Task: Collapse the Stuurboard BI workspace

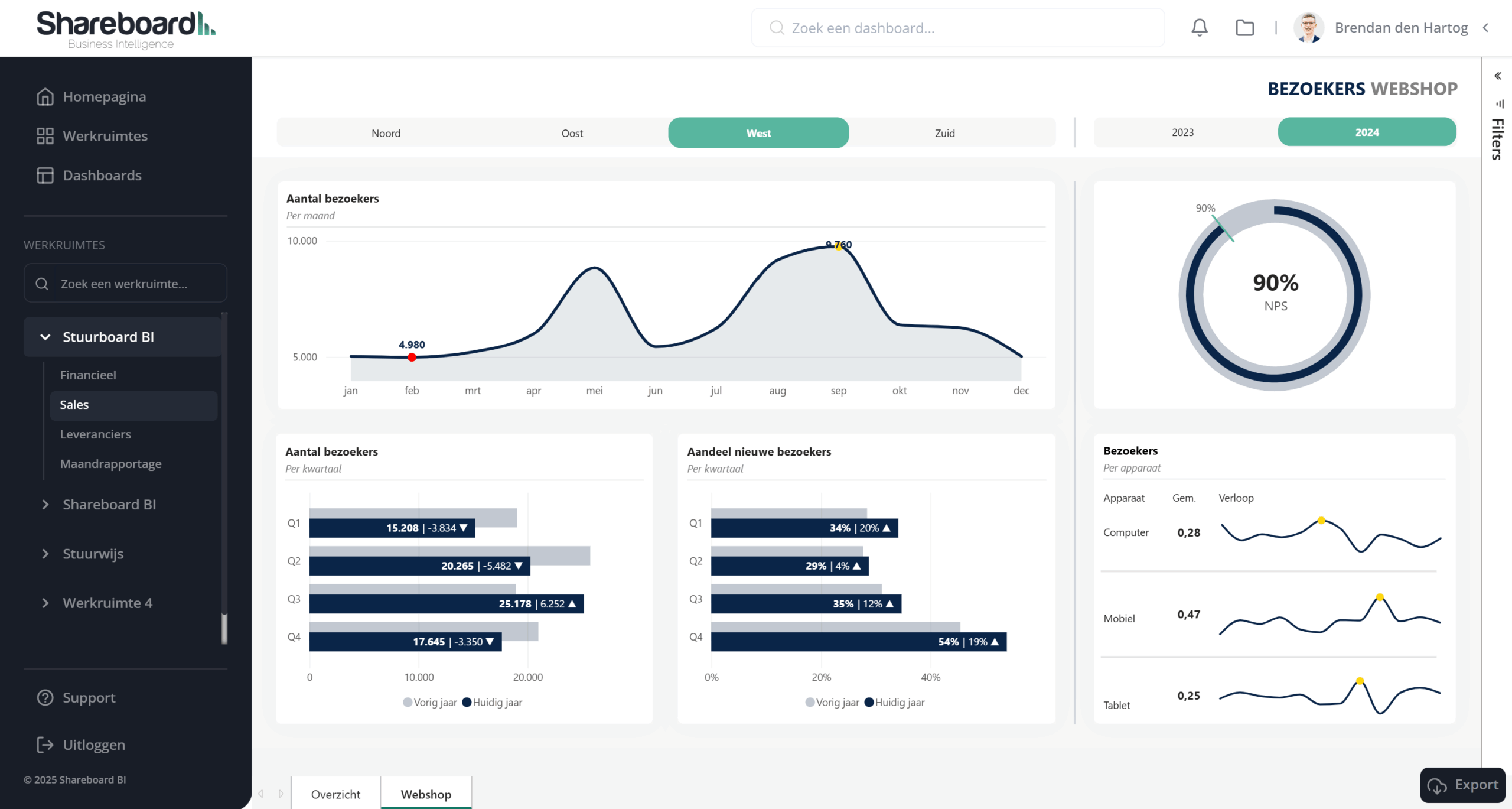Action: coord(44,337)
